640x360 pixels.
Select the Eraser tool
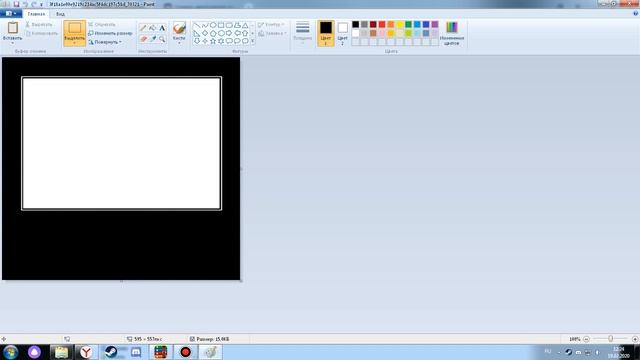tap(143, 39)
